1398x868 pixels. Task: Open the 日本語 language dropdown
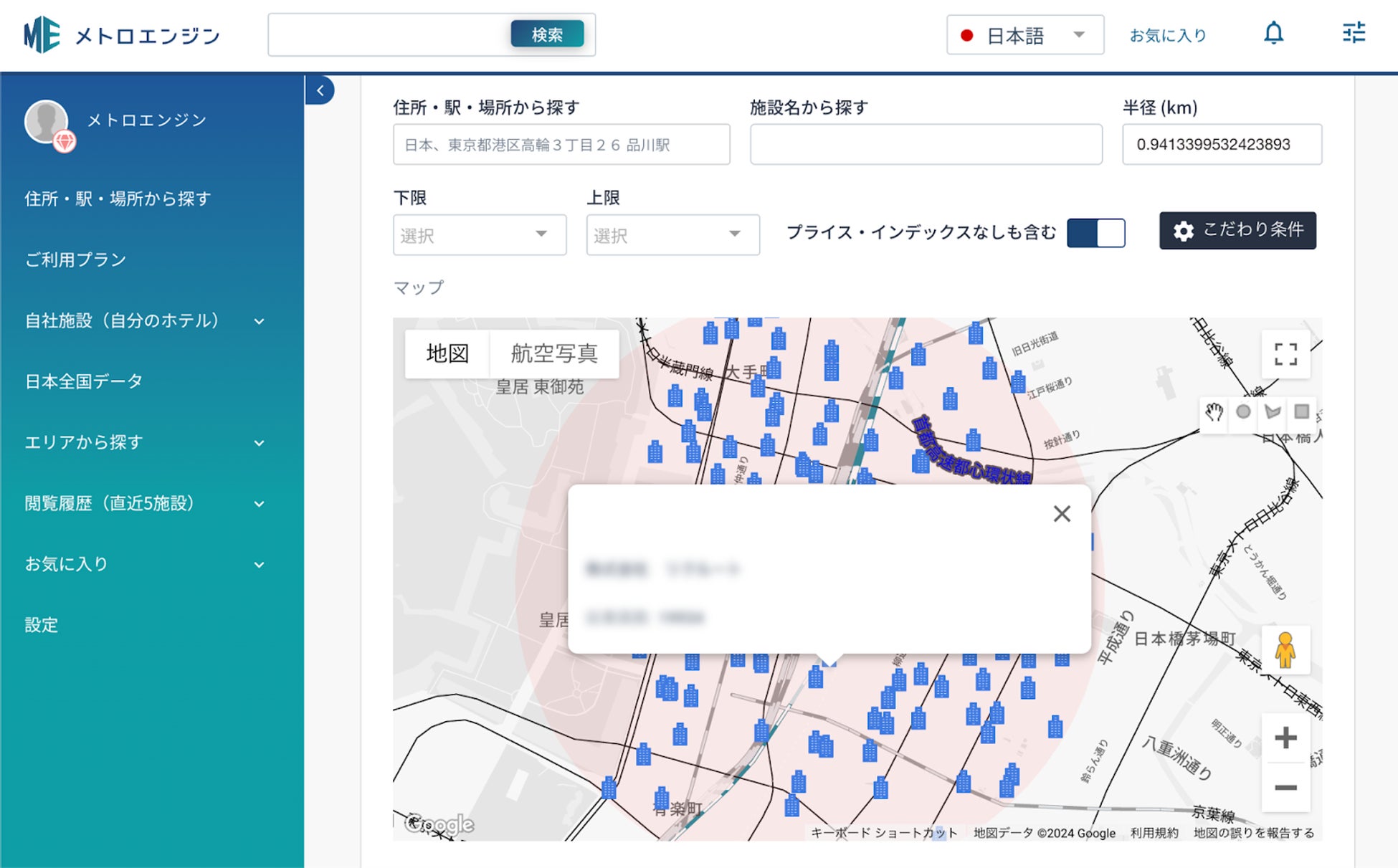pos(1024,35)
